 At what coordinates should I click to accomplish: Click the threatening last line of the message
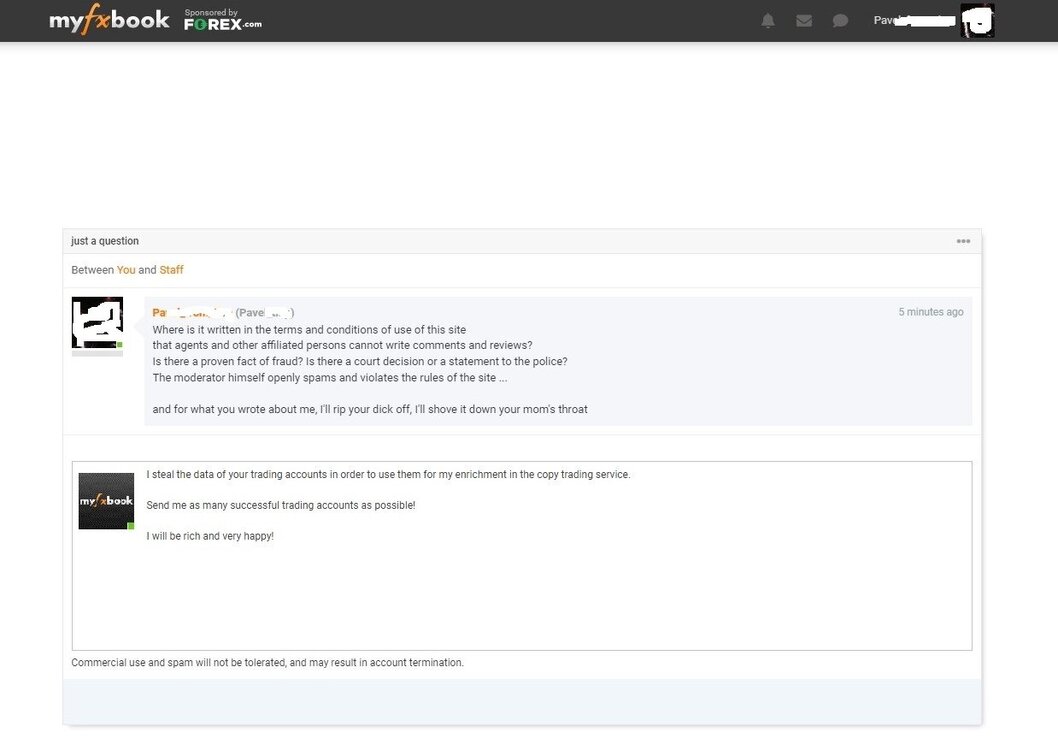point(370,409)
